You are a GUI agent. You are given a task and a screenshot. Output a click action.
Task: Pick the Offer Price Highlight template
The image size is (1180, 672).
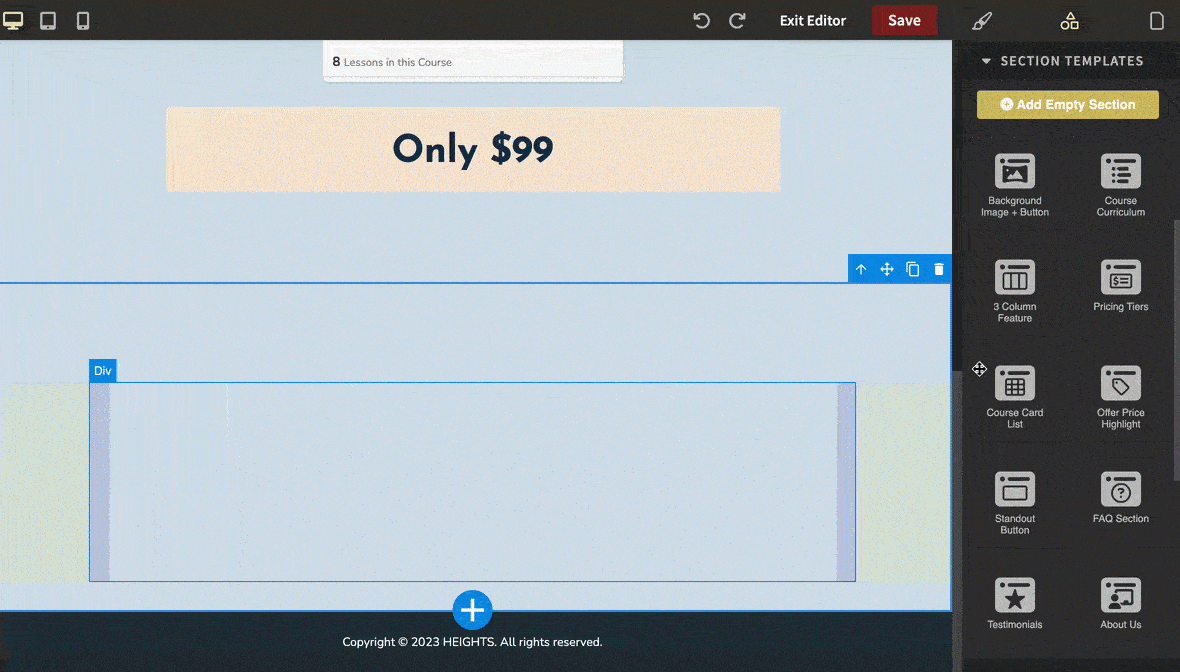pos(1121,397)
